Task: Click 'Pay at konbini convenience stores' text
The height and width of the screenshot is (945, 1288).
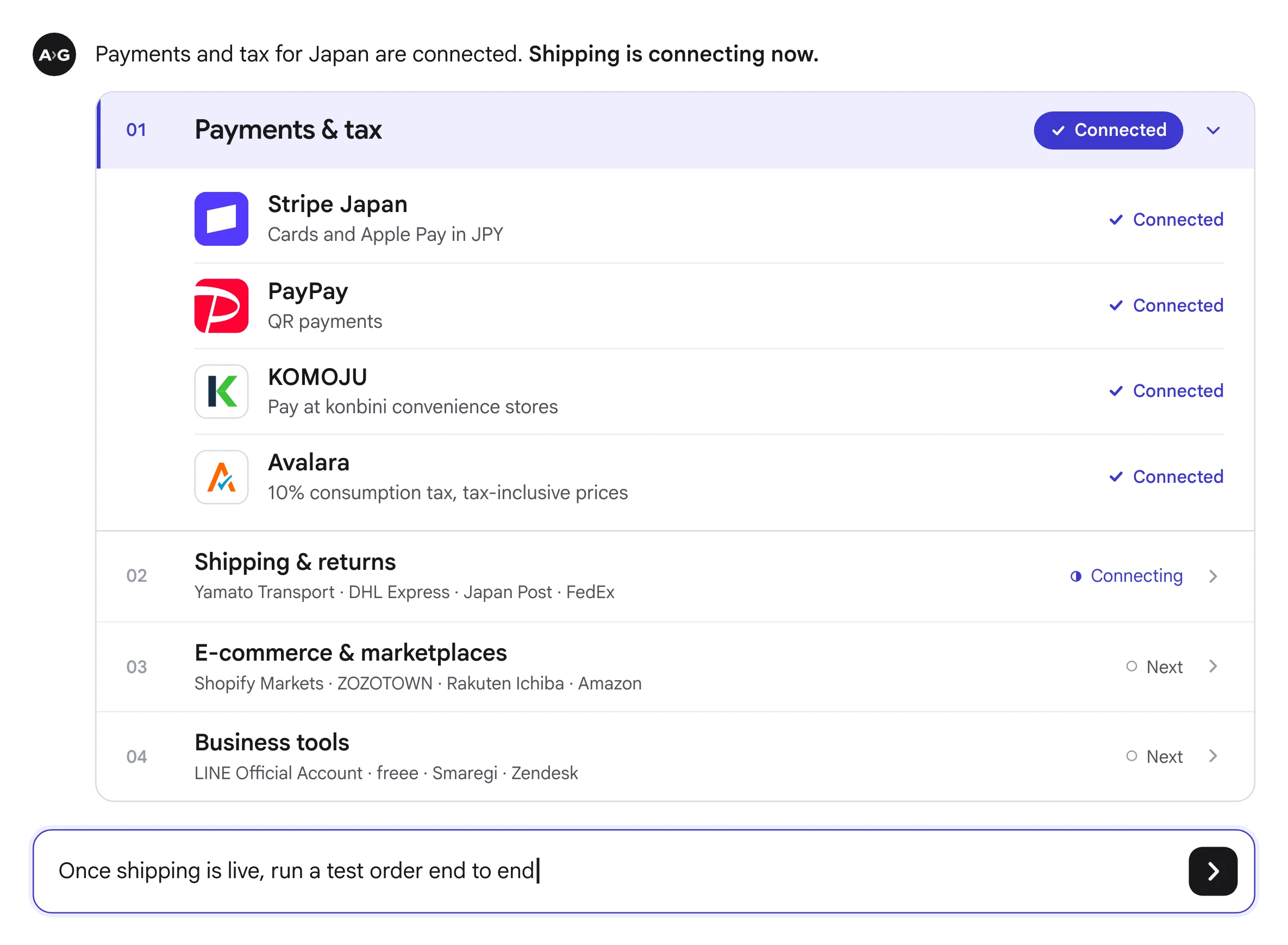Action: [412, 407]
